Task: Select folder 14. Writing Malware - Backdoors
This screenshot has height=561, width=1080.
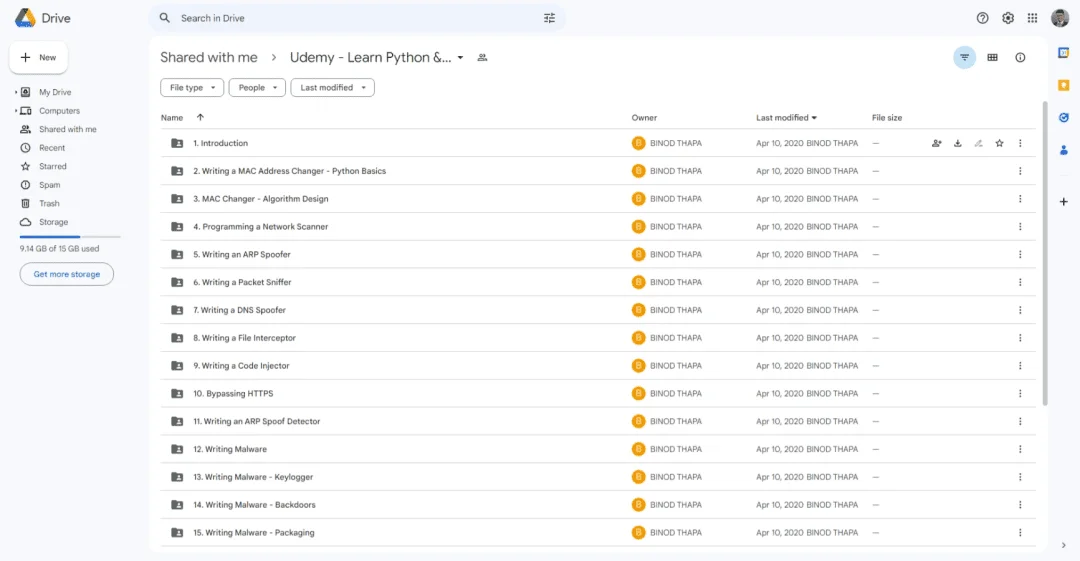Action: pos(598,504)
